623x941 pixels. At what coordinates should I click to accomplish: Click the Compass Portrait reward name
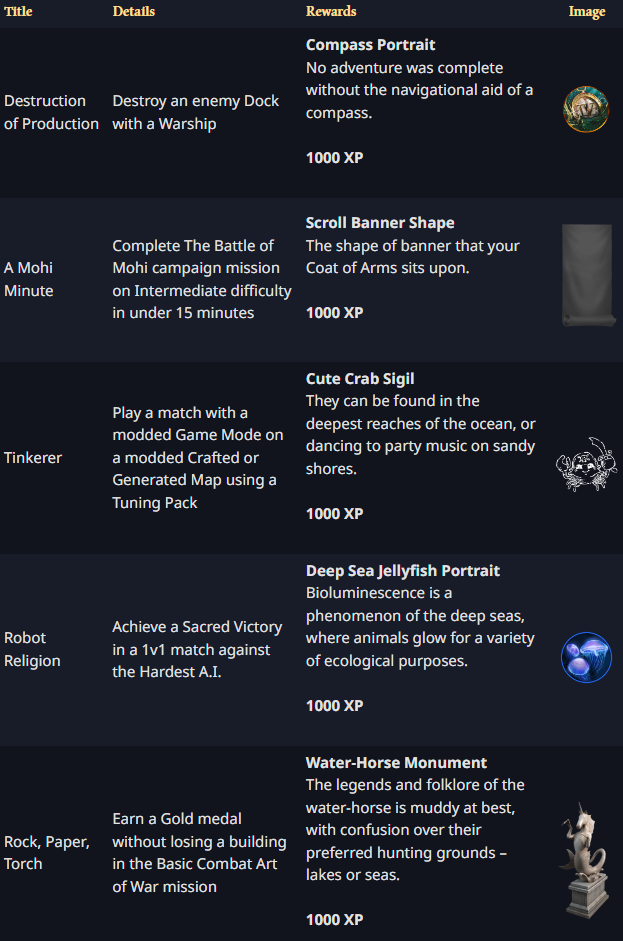click(x=370, y=45)
